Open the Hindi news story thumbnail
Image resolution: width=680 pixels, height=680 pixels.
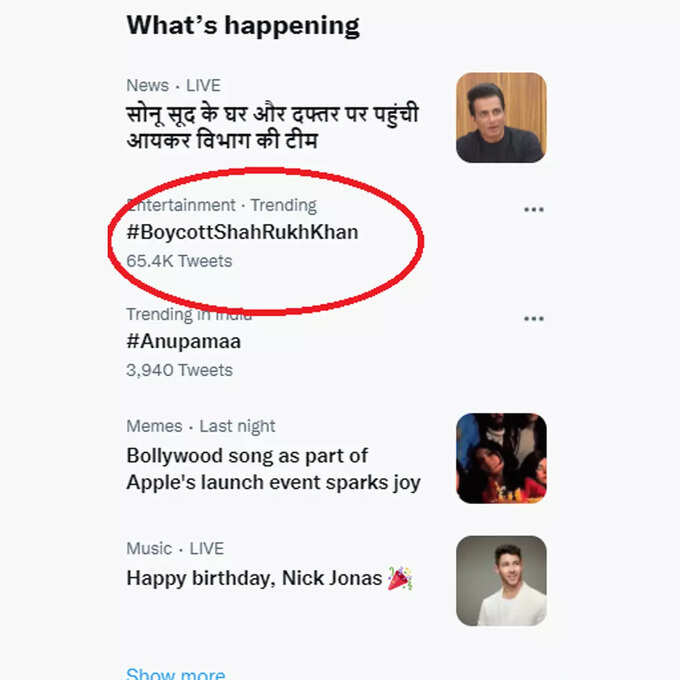pos(501,118)
